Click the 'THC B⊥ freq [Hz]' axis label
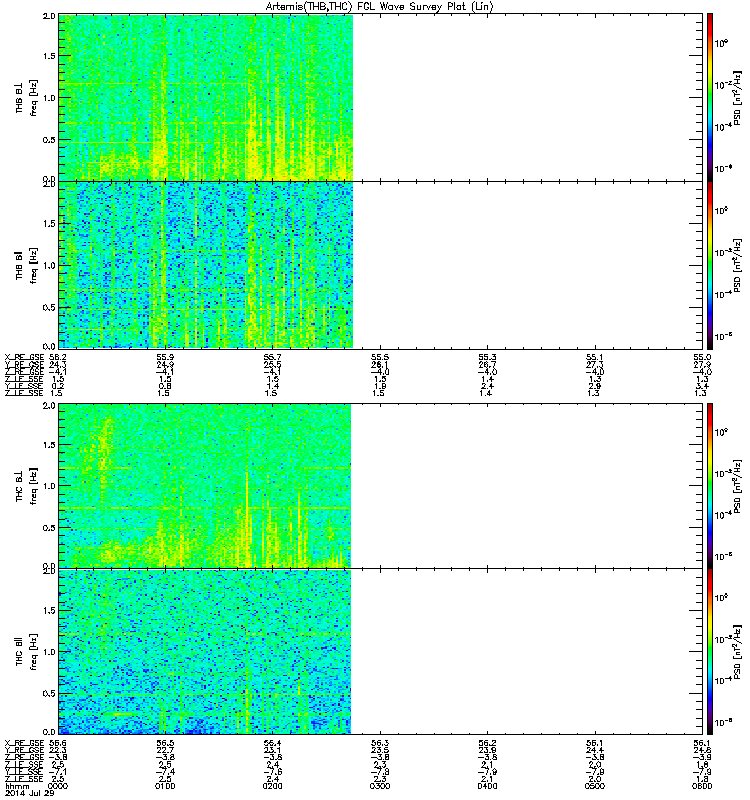750x800 pixels. pyautogui.click(x=26, y=486)
